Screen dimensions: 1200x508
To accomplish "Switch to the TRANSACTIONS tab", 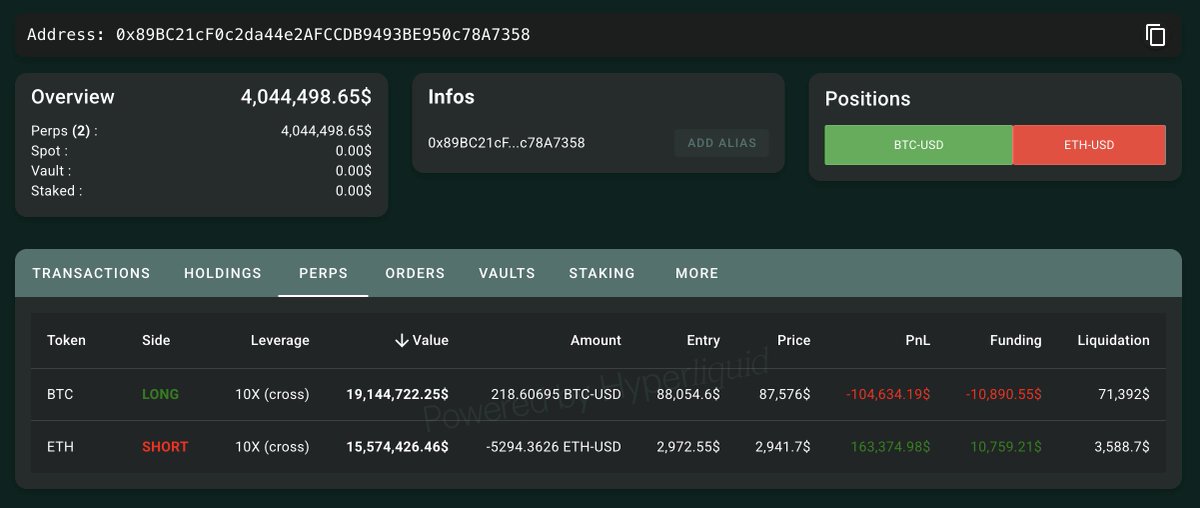I will tap(91, 273).
